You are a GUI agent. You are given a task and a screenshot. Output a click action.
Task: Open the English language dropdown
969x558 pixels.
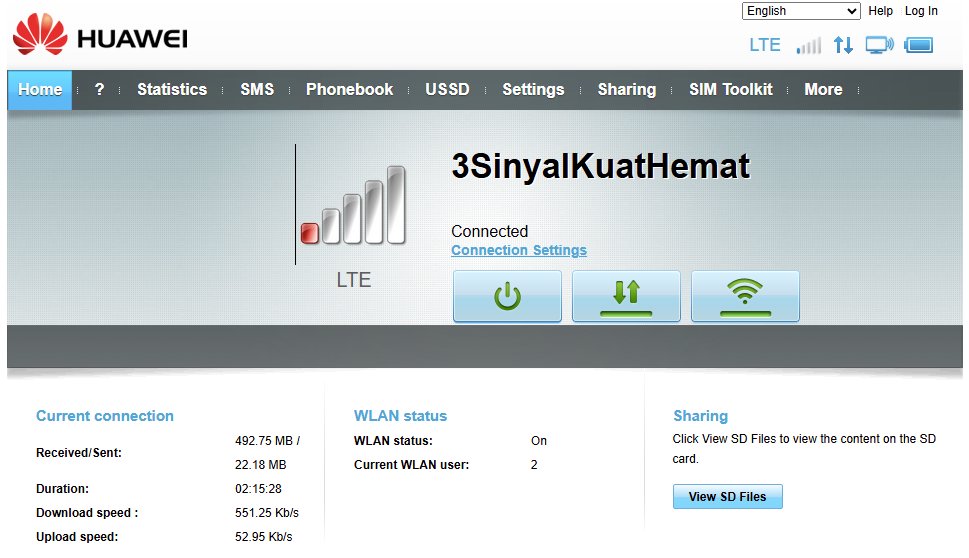pyautogui.click(x=801, y=11)
